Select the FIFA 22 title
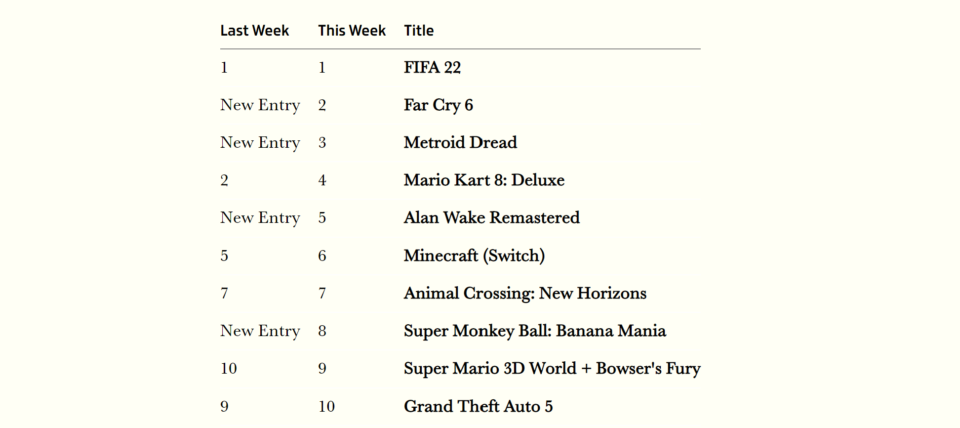The image size is (960, 428). click(432, 67)
